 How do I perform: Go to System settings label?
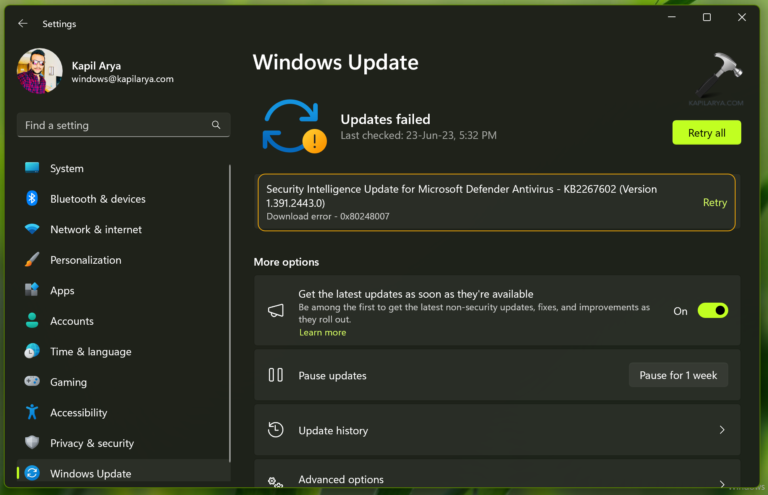click(x=67, y=168)
